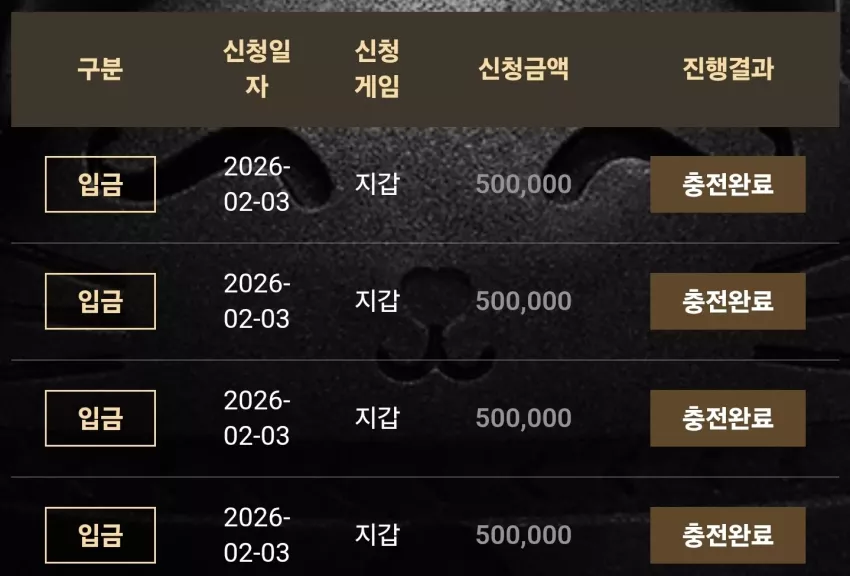Image resolution: width=850 pixels, height=576 pixels.
Task: Click 충전완료 status in the first row
Action: (x=727, y=184)
